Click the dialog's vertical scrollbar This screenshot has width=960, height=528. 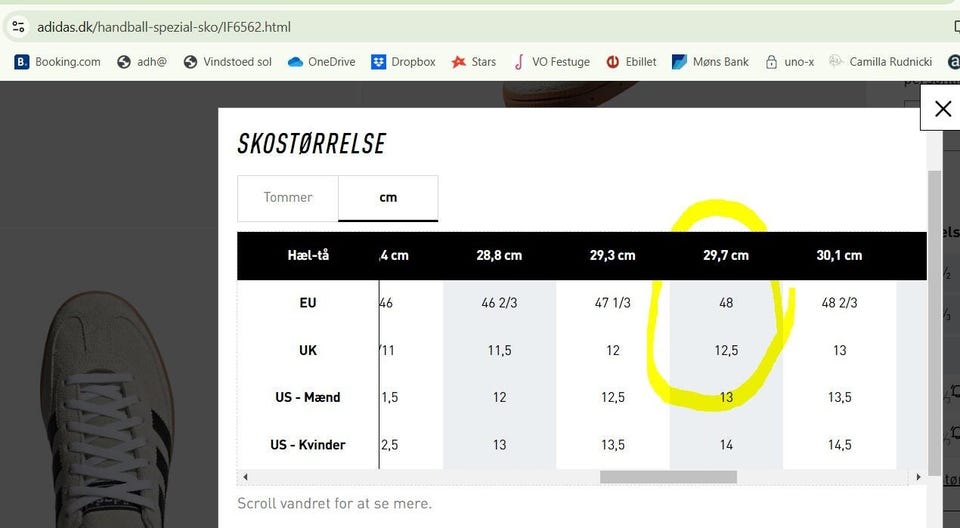(x=935, y=320)
